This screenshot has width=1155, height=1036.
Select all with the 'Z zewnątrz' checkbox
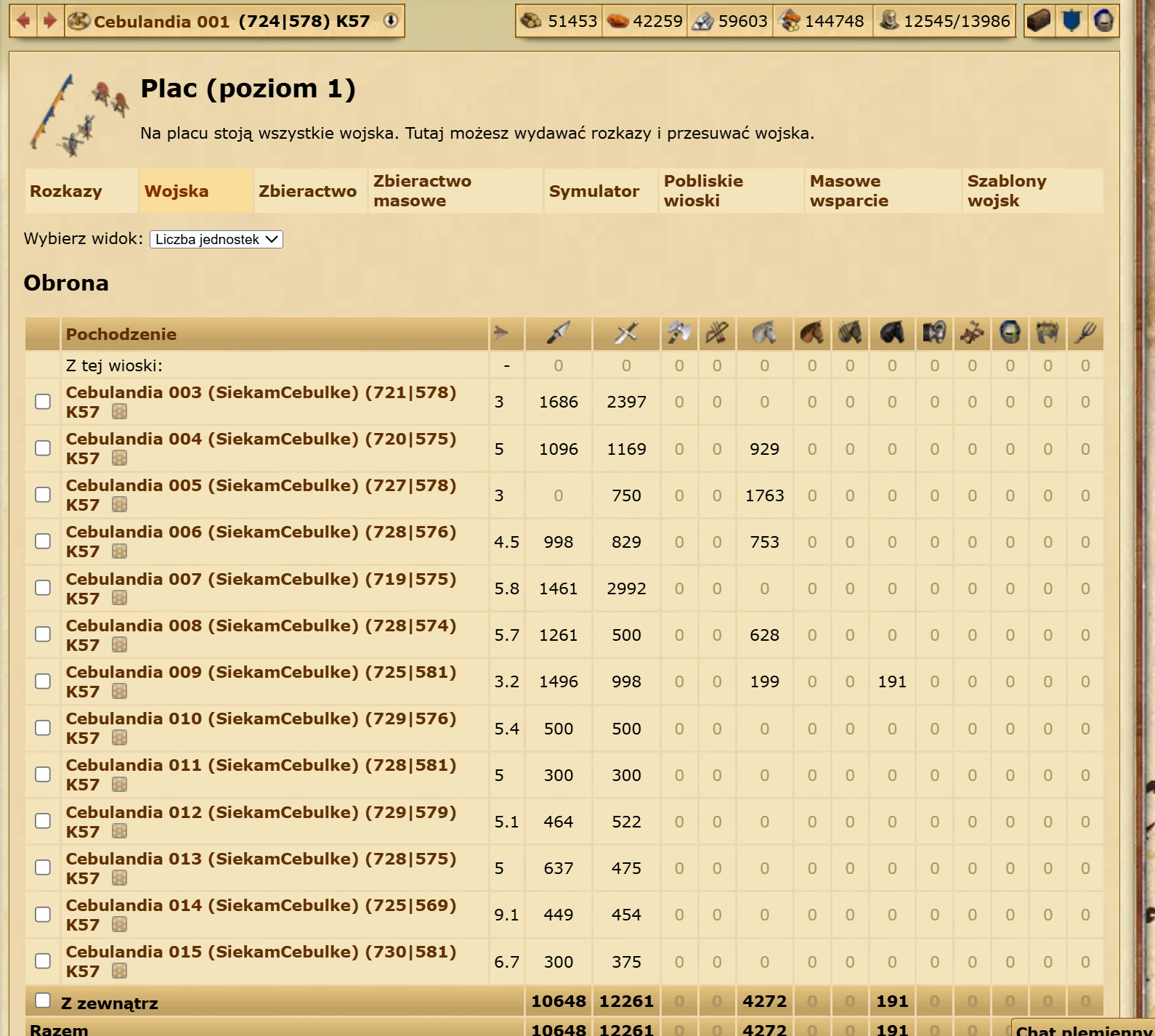pos(43,1000)
